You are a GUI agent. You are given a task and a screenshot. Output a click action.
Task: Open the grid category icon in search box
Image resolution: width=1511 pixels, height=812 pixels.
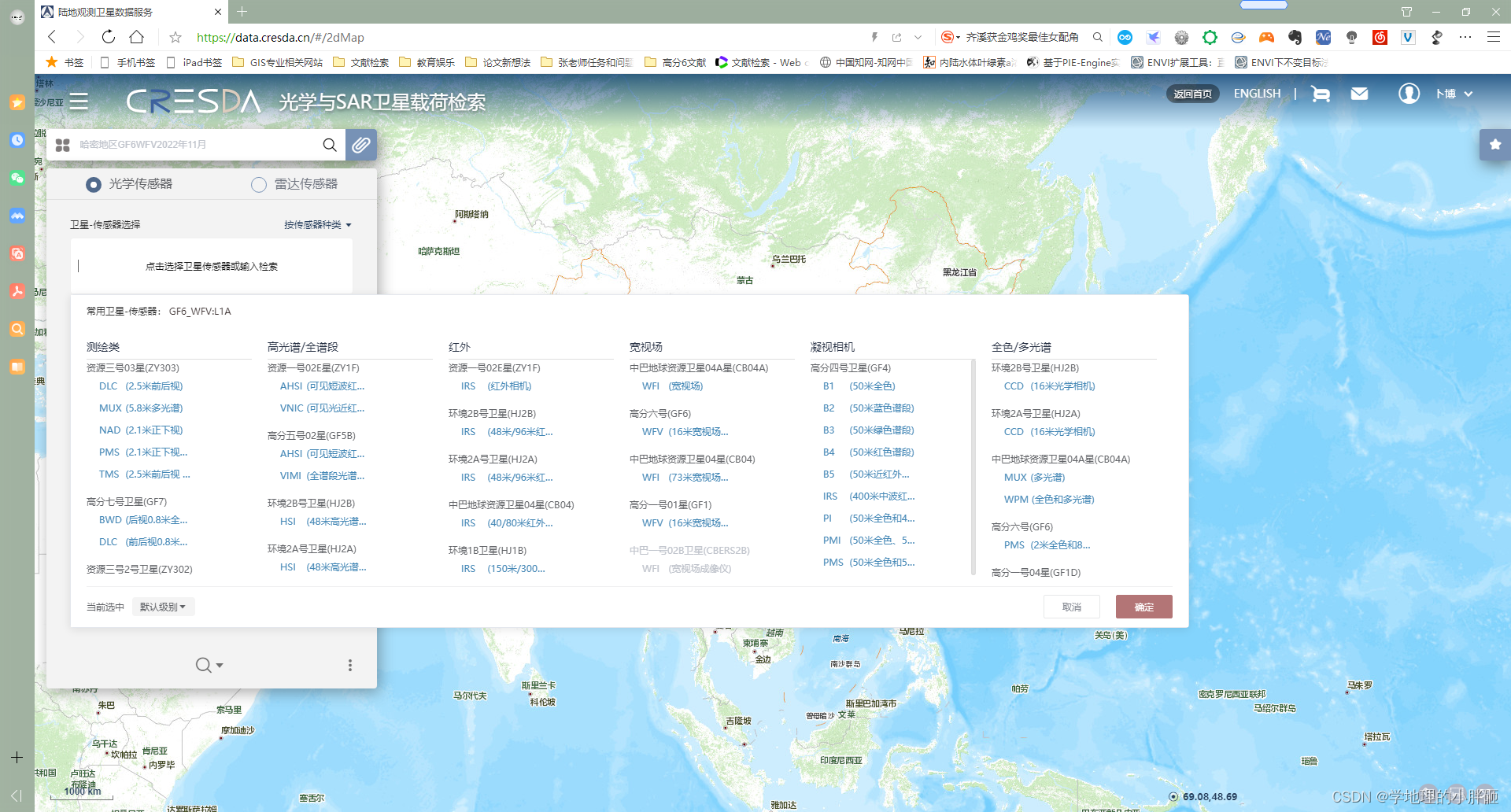63,145
